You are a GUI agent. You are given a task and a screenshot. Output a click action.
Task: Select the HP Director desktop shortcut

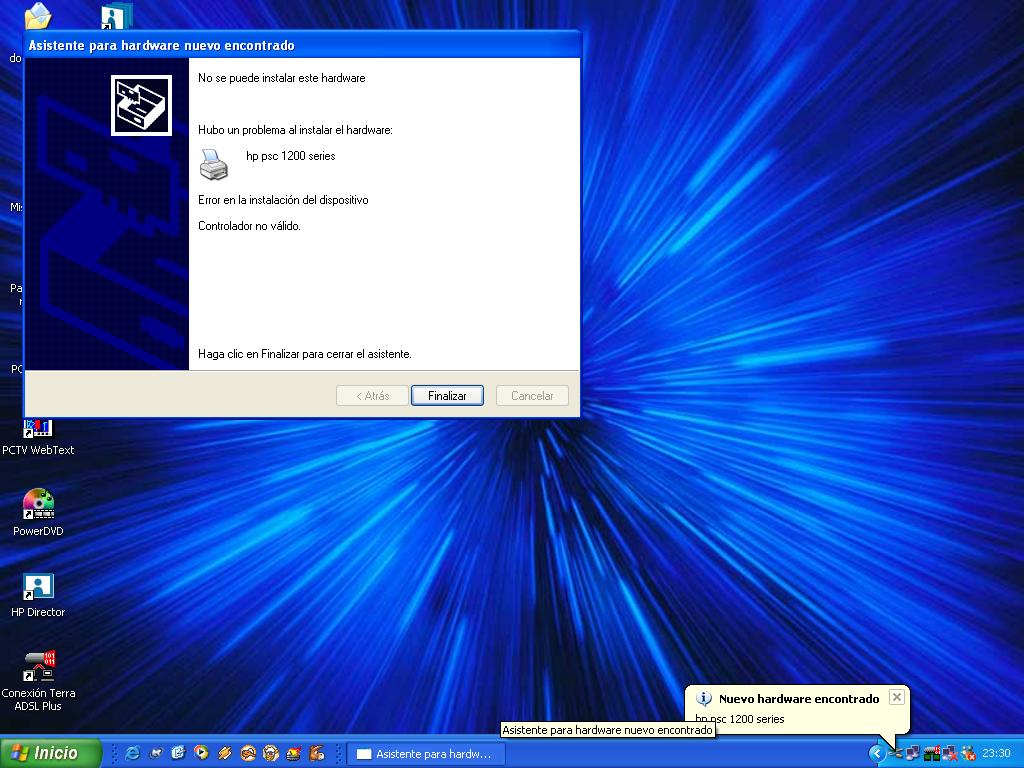pyautogui.click(x=38, y=596)
